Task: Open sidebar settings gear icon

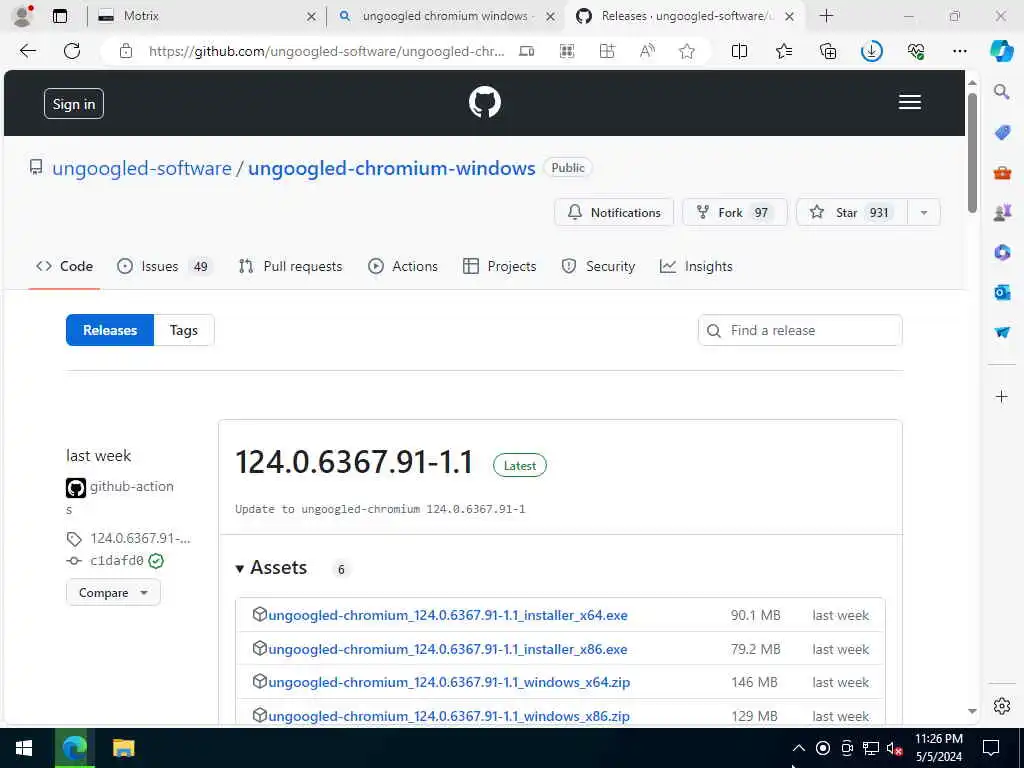Action: 1001,706
